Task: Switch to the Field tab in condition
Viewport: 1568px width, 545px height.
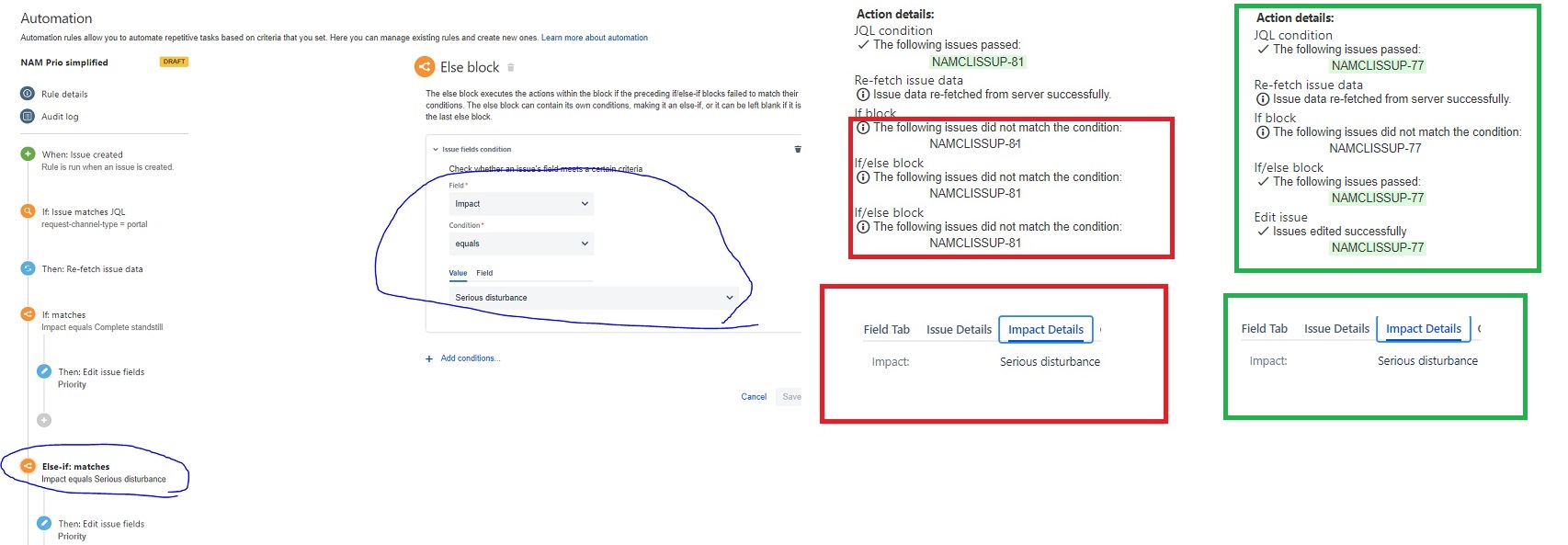Action: point(484,273)
